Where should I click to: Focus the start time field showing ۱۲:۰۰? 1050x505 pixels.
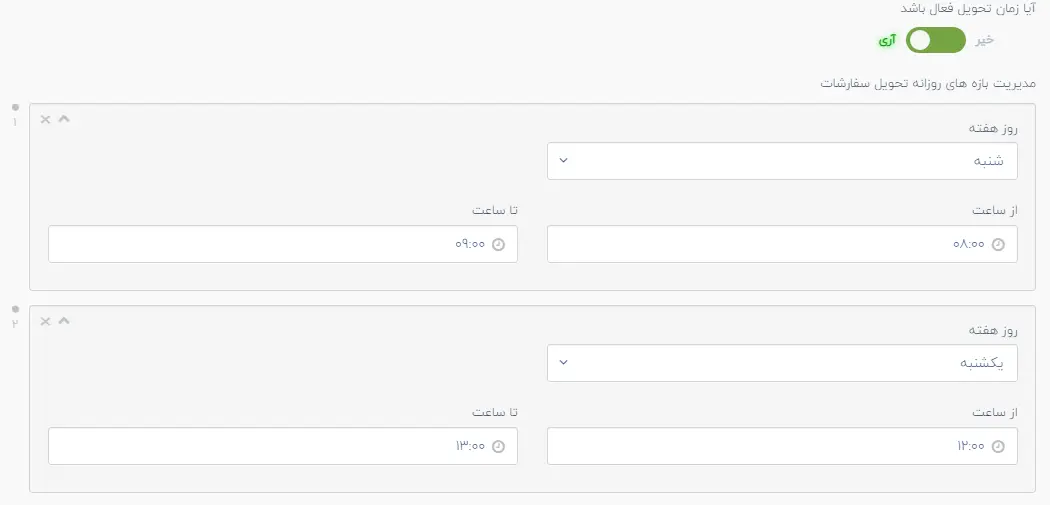782,446
